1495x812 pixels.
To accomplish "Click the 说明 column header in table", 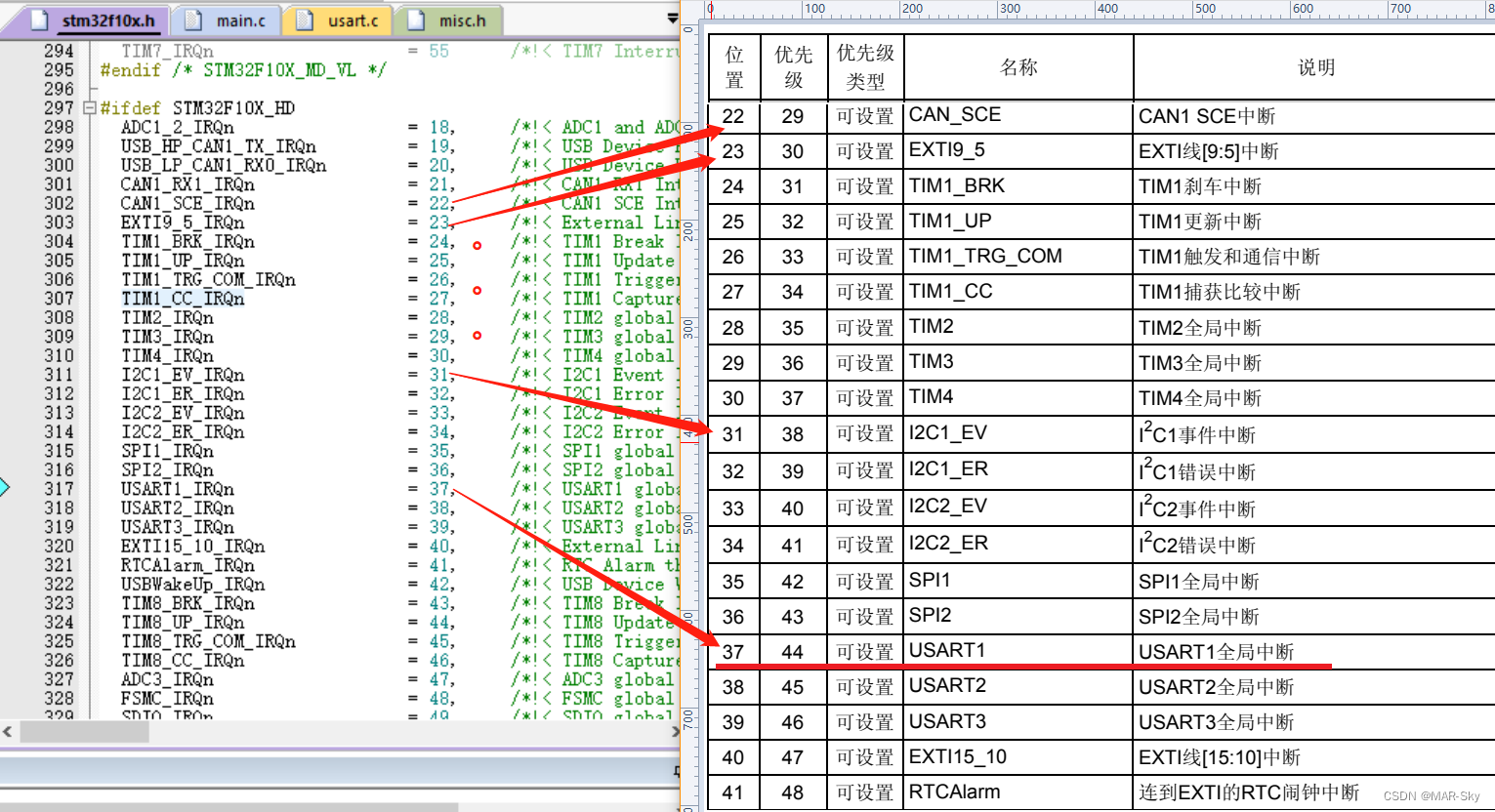I will click(x=1315, y=66).
